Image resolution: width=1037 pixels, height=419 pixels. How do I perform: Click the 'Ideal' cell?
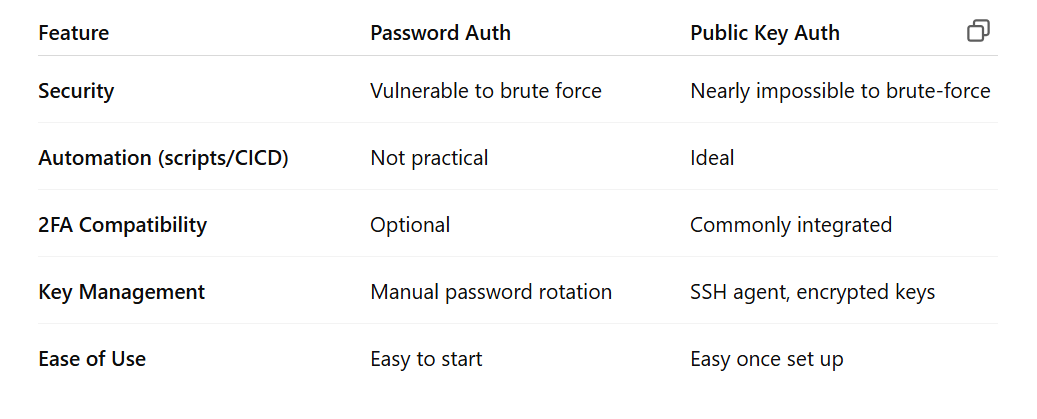click(x=711, y=158)
